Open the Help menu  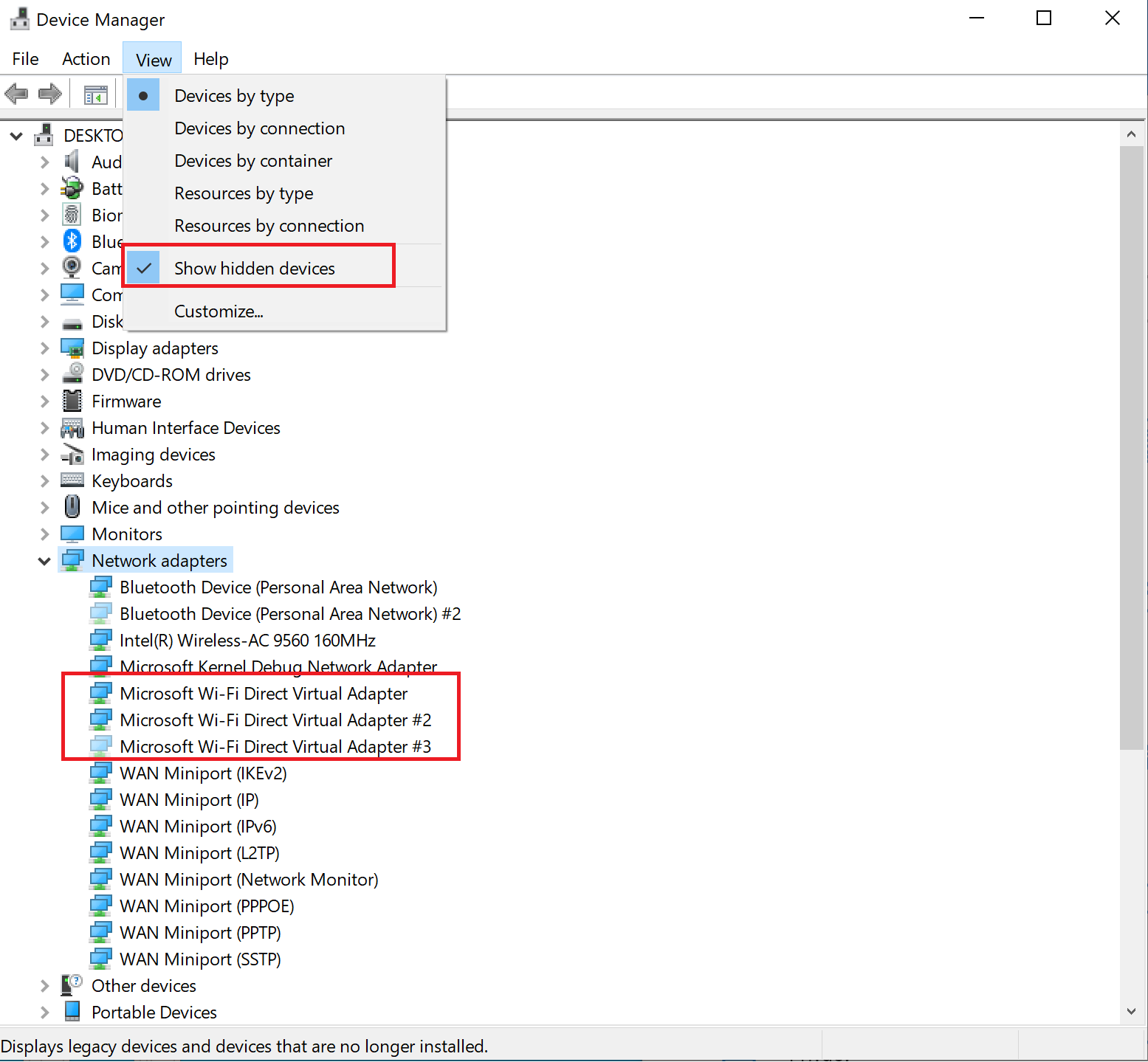[210, 59]
